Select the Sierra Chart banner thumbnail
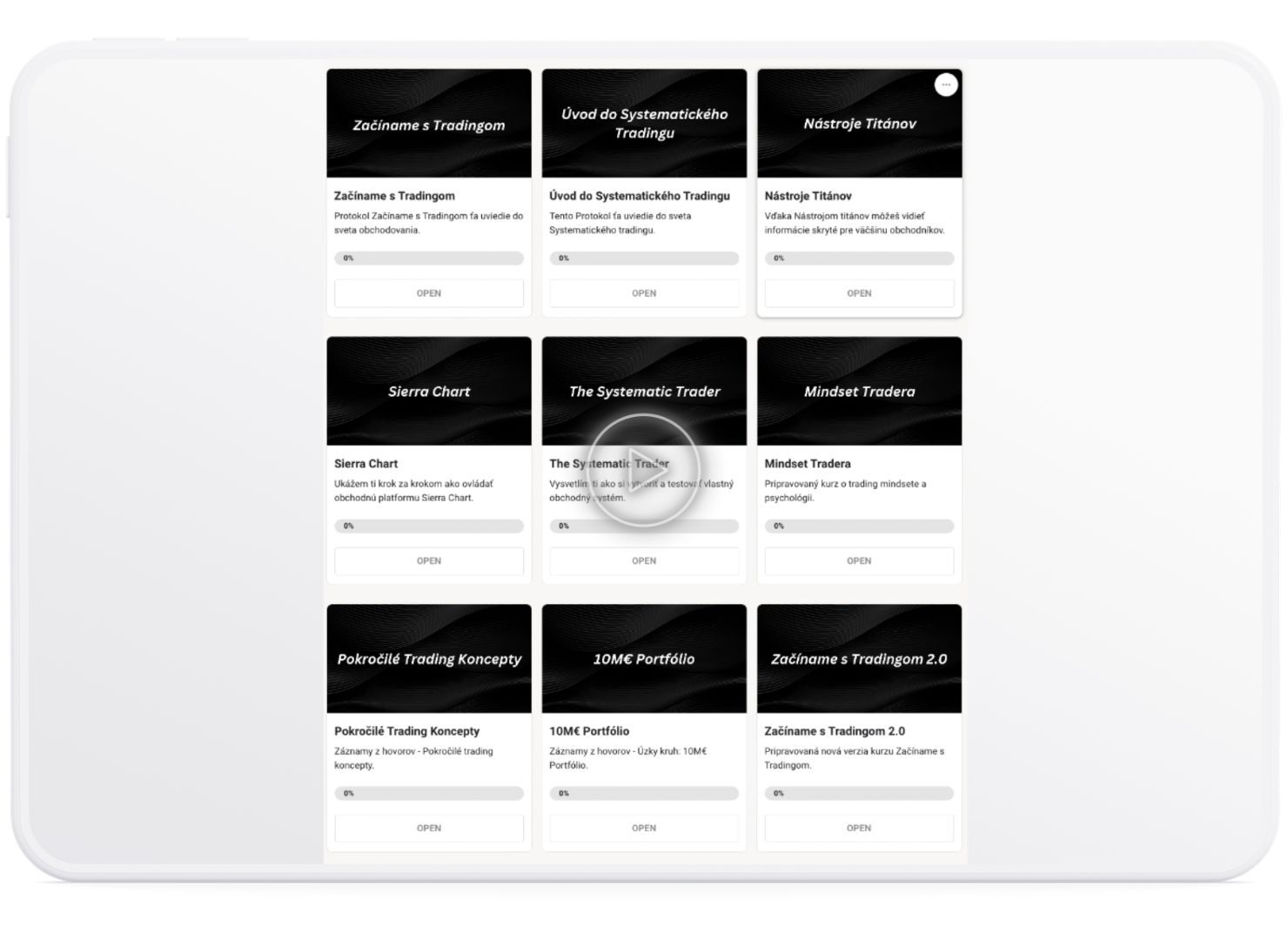Viewport: 1288px width, 940px height. (428, 391)
